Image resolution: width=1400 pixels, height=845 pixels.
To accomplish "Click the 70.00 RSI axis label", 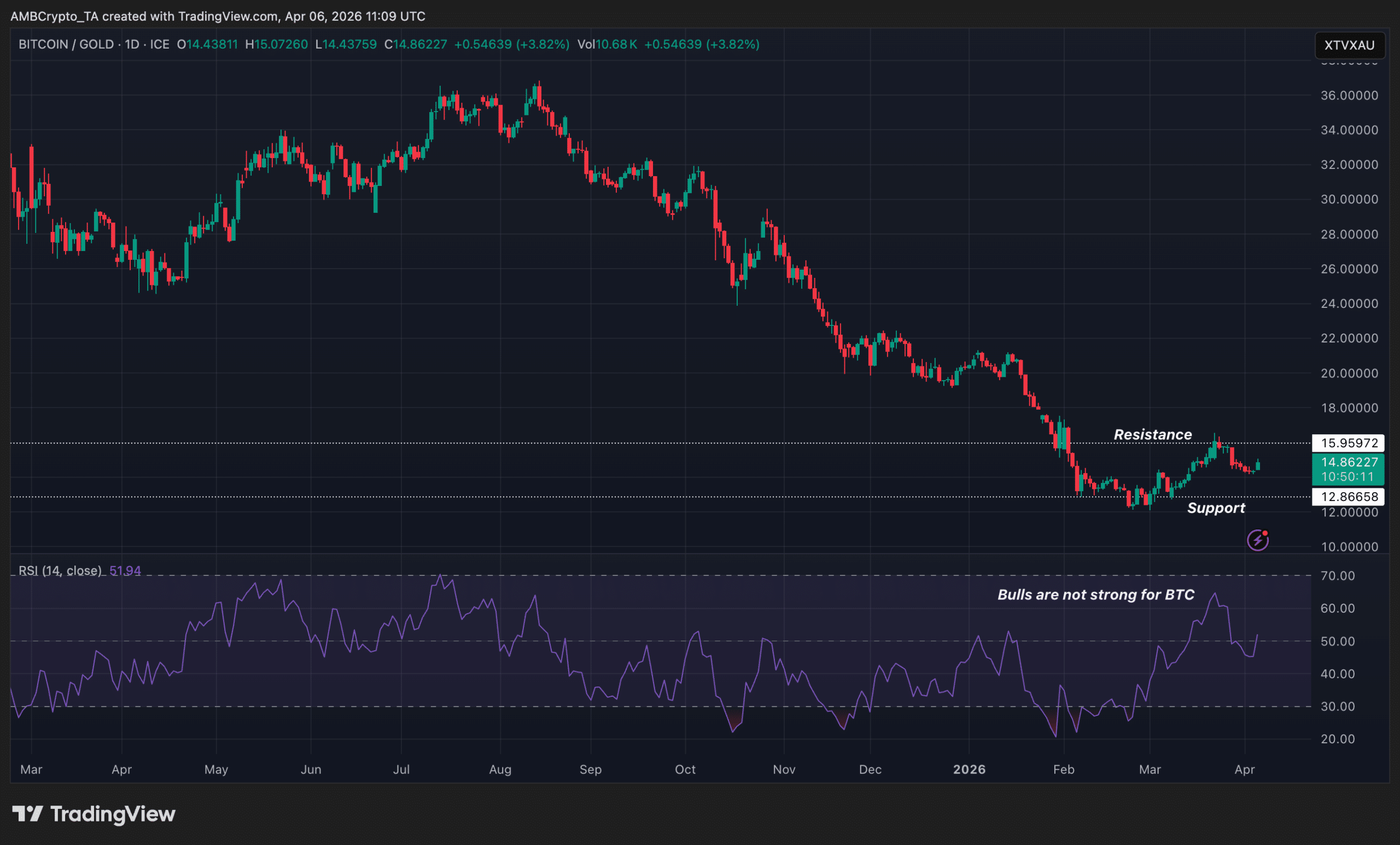I will [1338, 576].
